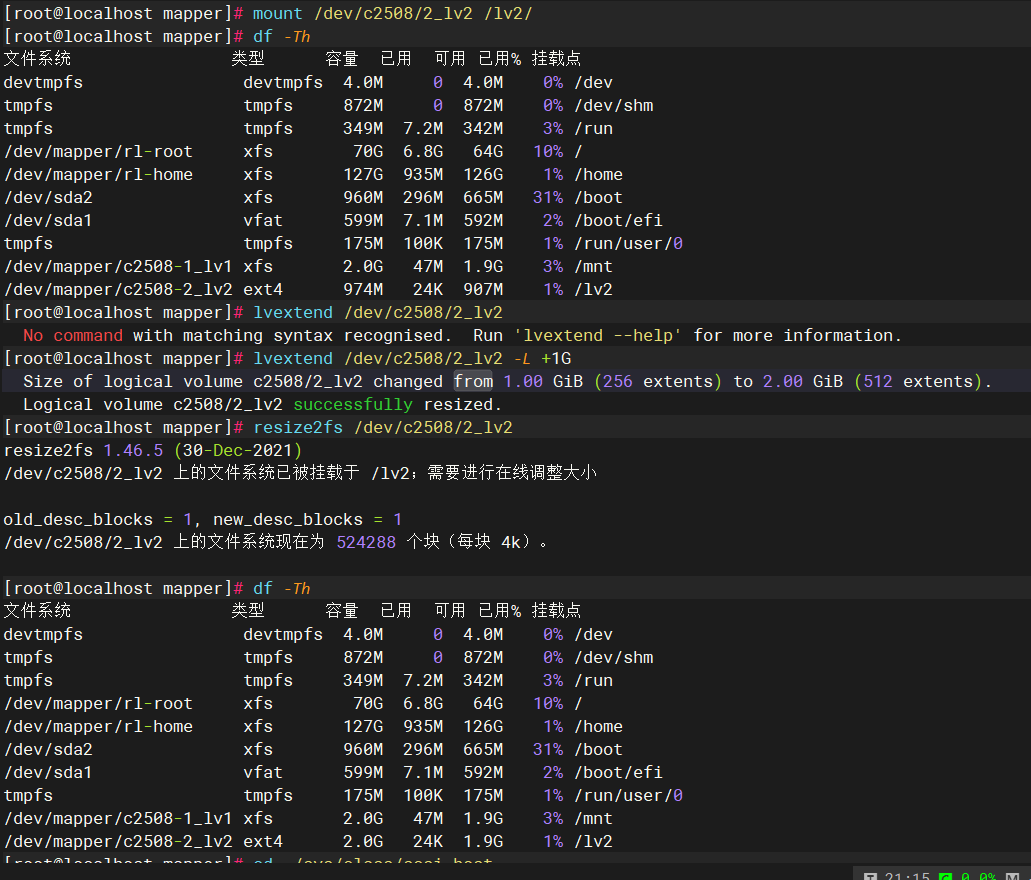Click the '907M' available value
This screenshot has width=1031, height=880.
pyautogui.click(x=483, y=289)
